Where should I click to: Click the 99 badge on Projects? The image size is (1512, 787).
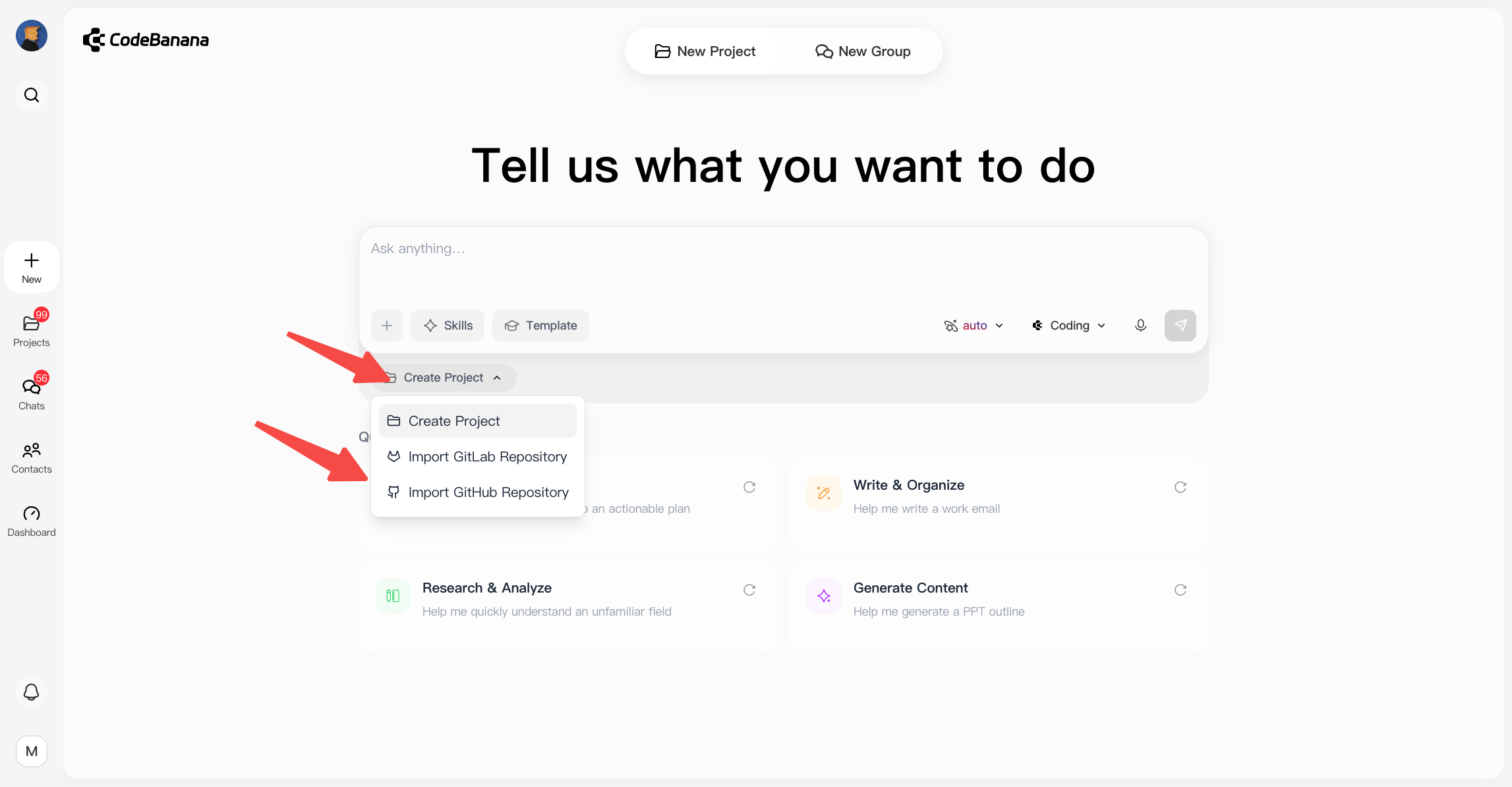coord(42,314)
